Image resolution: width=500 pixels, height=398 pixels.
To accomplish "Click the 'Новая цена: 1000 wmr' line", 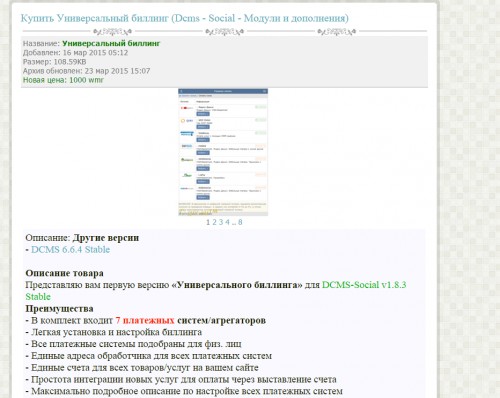I will coord(63,80).
